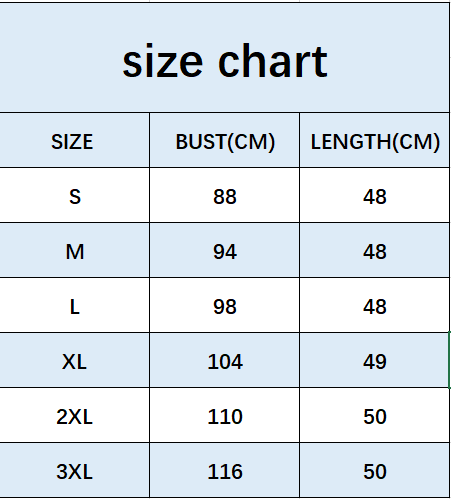This screenshot has width=451, height=499.
Task: Select the cell with size M
Action: [75, 250]
